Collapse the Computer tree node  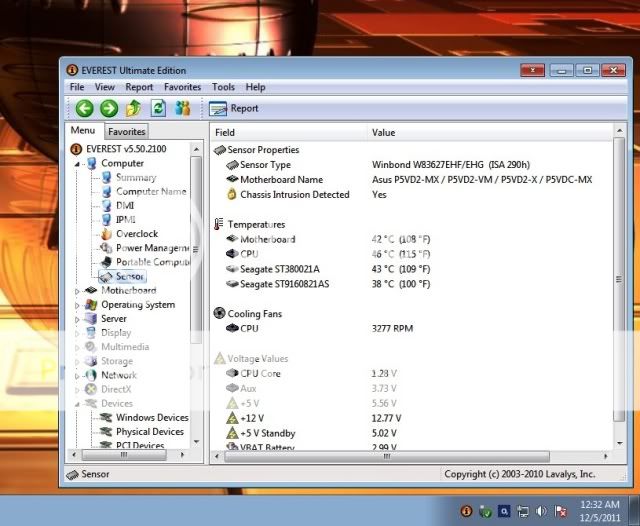77,164
